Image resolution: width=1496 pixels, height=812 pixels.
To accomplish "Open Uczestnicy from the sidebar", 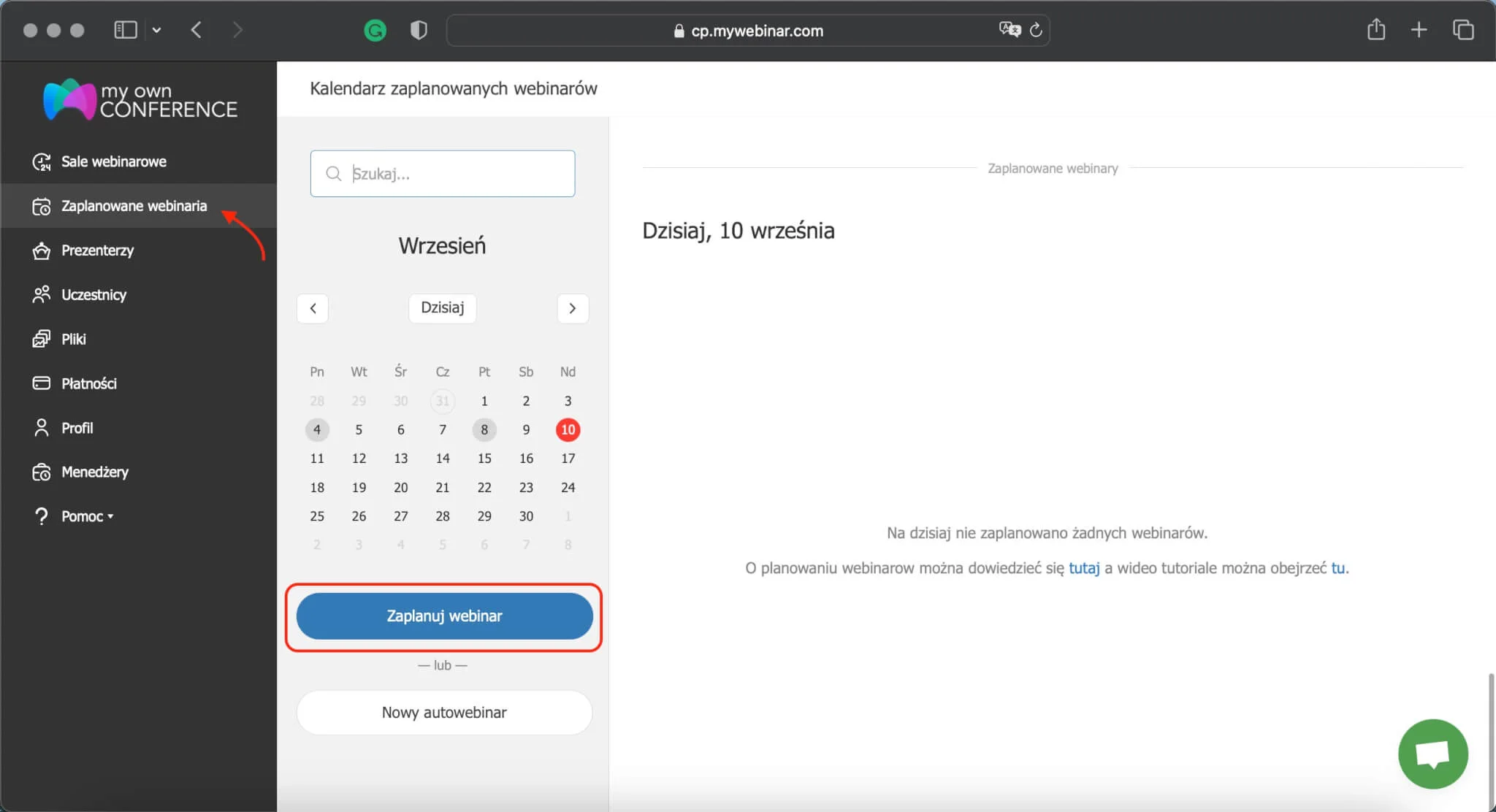I will (x=42, y=294).
